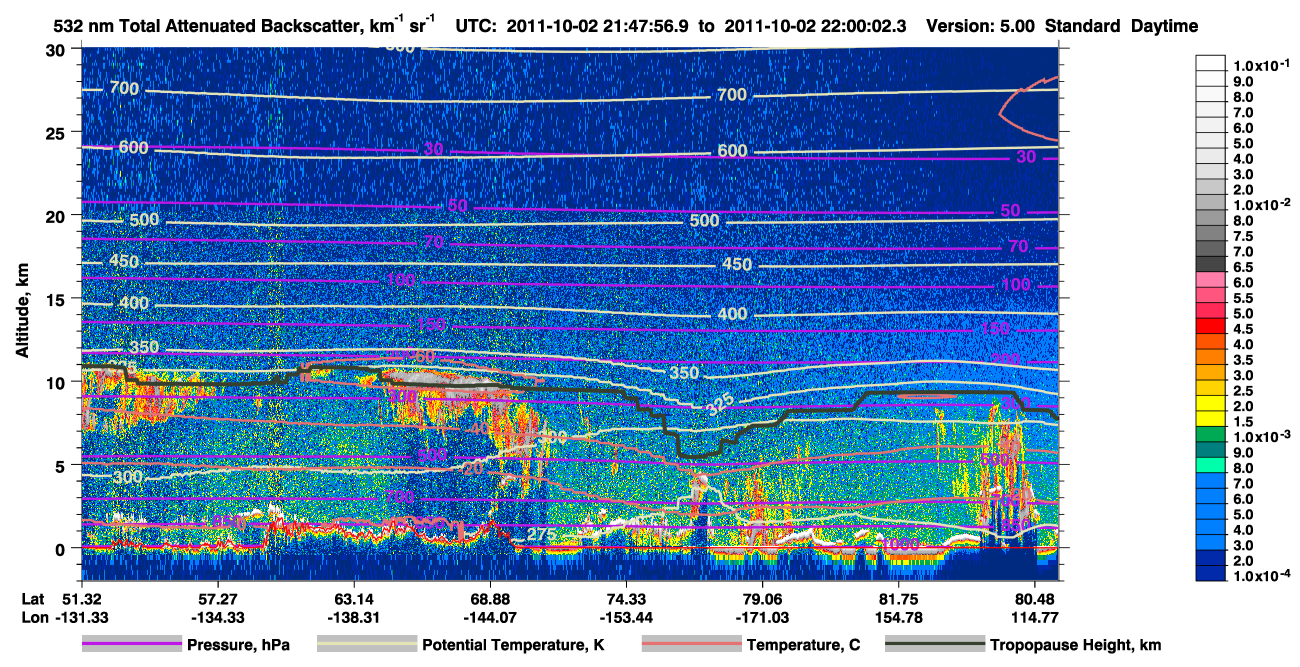
Task: Click dark gray colorbar swatch above 6.5
Action: pyautogui.click(x=1211, y=263)
